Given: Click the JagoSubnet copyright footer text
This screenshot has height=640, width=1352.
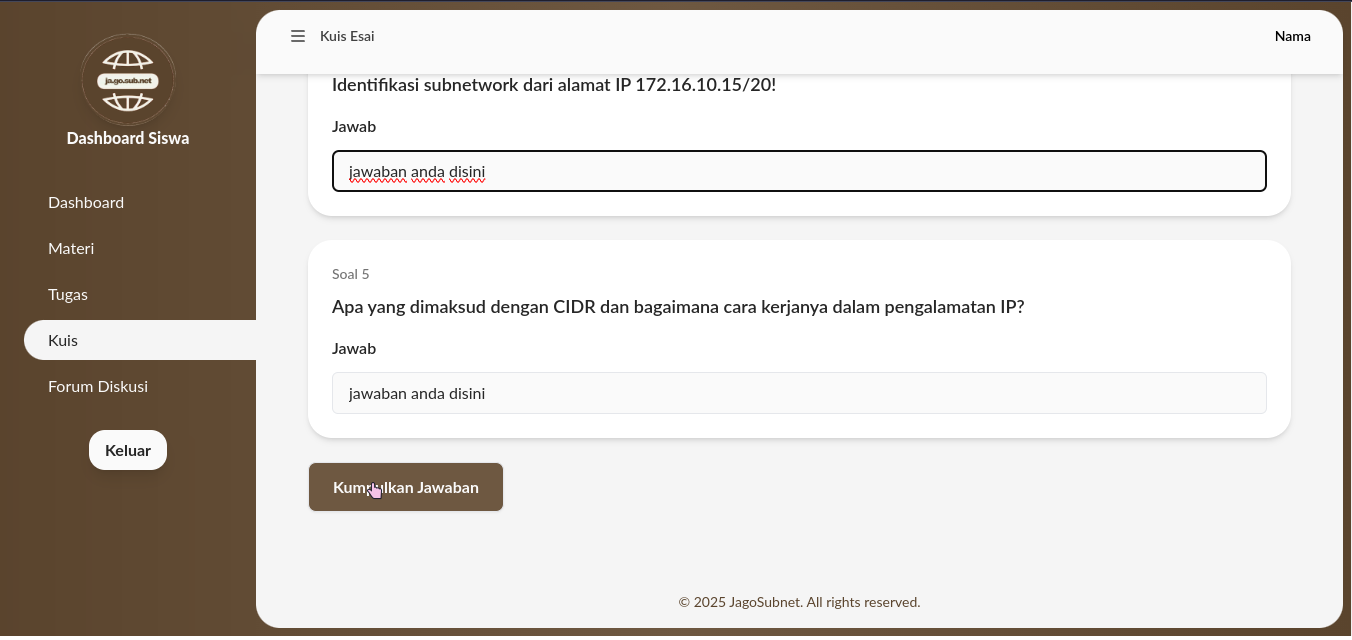Looking at the screenshot, I should pos(799,602).
